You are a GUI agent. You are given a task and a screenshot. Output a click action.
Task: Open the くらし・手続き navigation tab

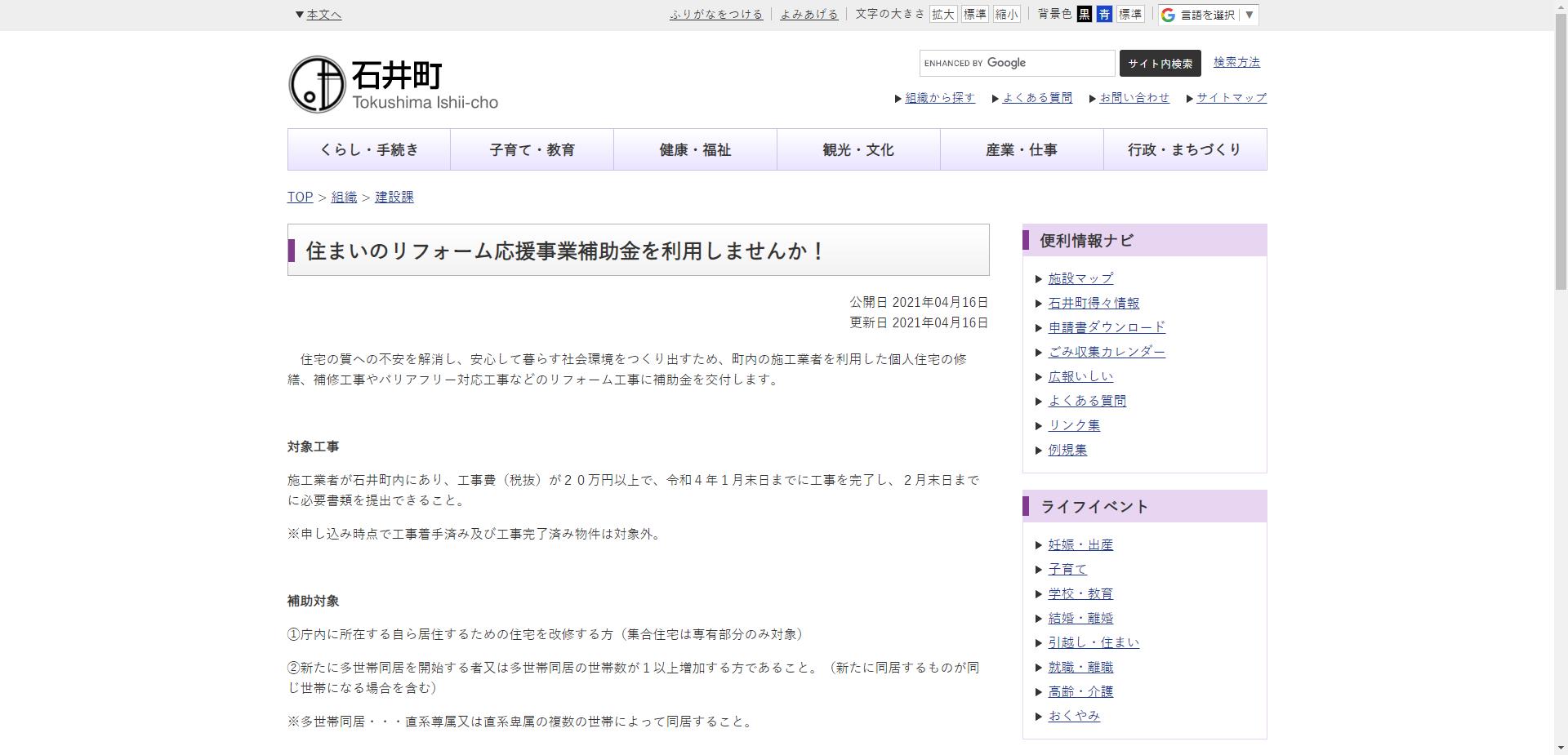pyautogui.click(x=367, y=149)
